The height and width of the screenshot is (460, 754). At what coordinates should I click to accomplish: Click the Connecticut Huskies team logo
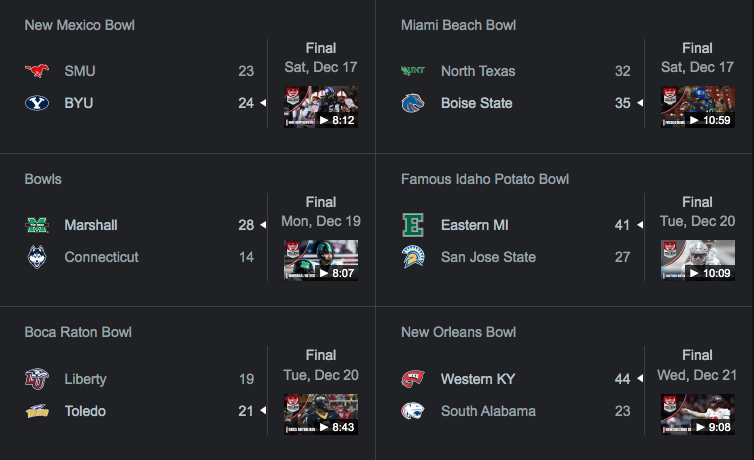(x=36, y=257)
